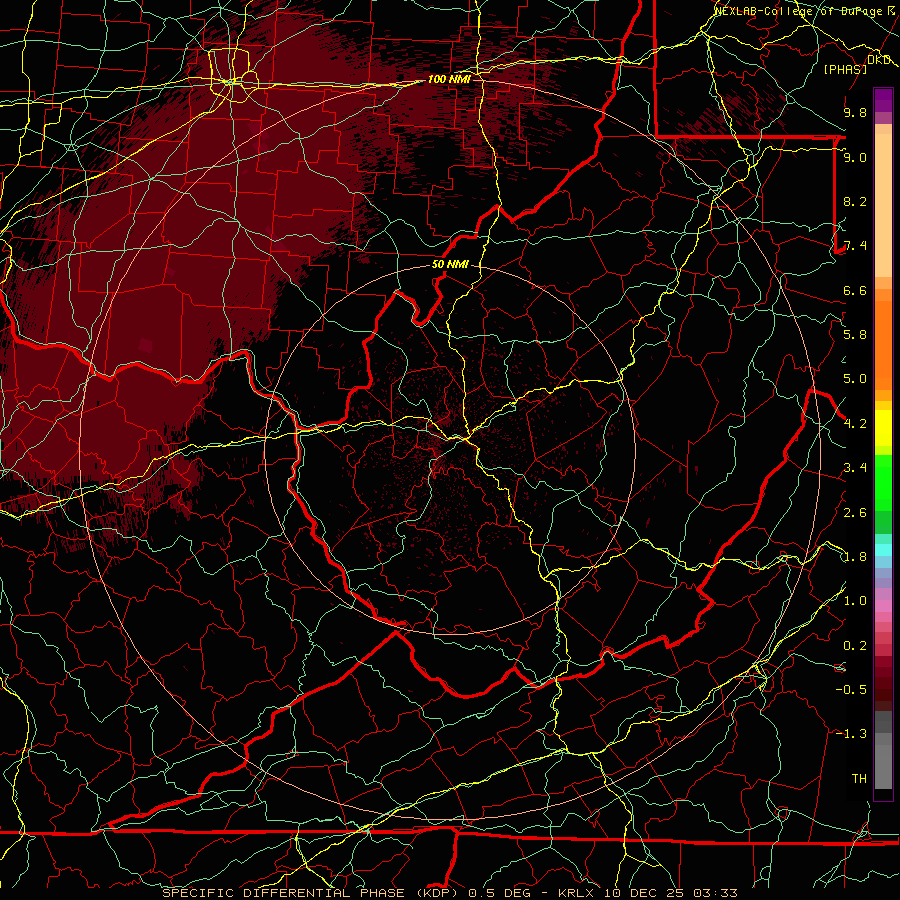Select the 1.0 value on the color scale
This screenshot has height=900, width=900.
(x=855, y=601)
